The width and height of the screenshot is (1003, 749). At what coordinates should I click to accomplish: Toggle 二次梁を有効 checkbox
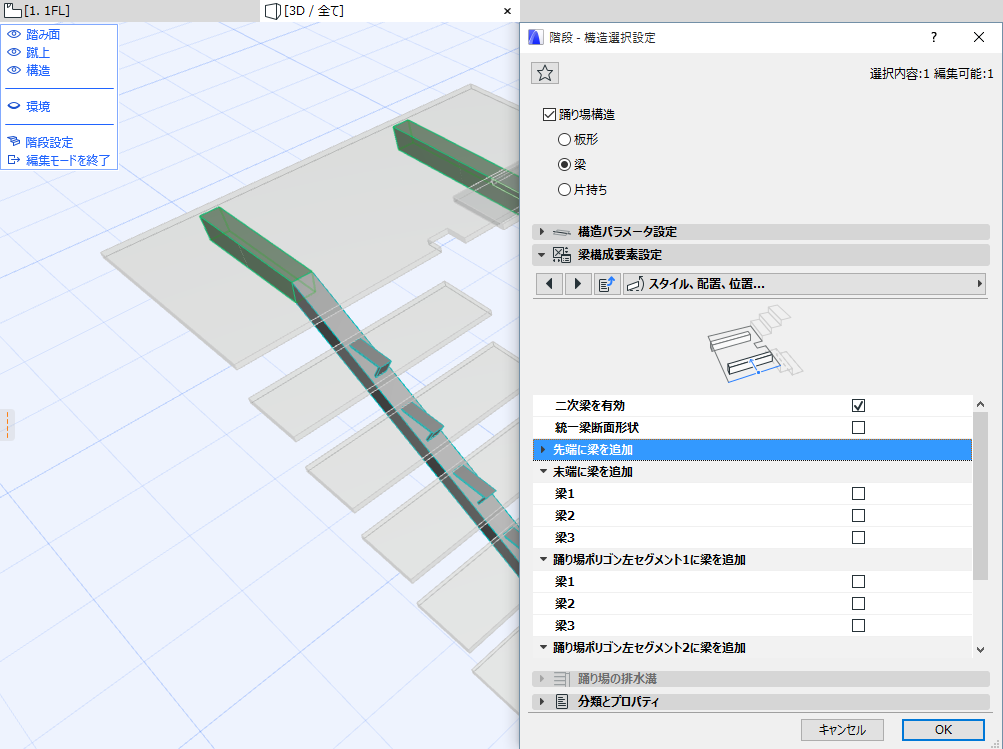point(858,406)
